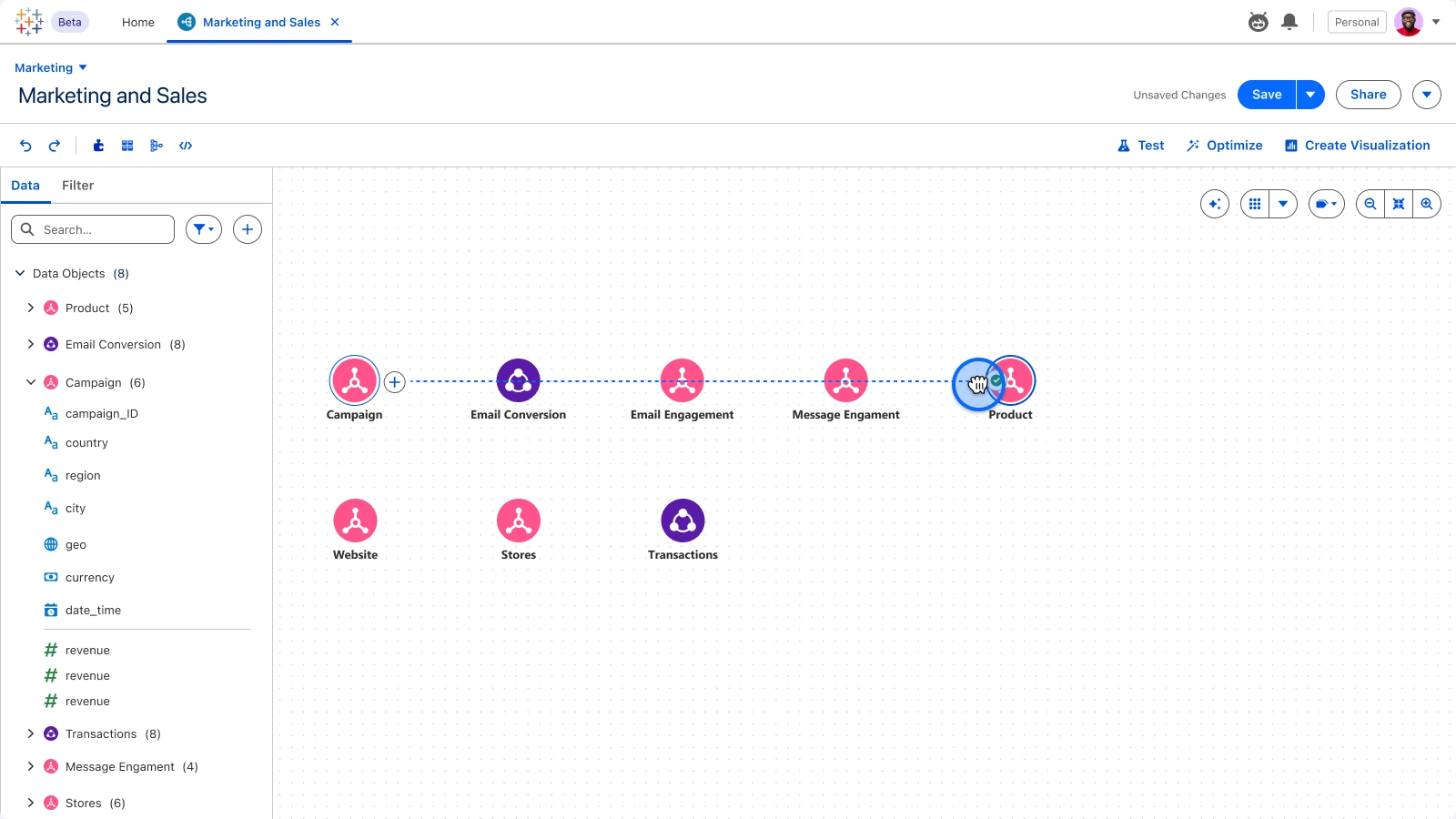This screenshot has width=1456, height=819.
Task: Click the sparkle AI assist canvas button
Action: (x=1215, y=204)
